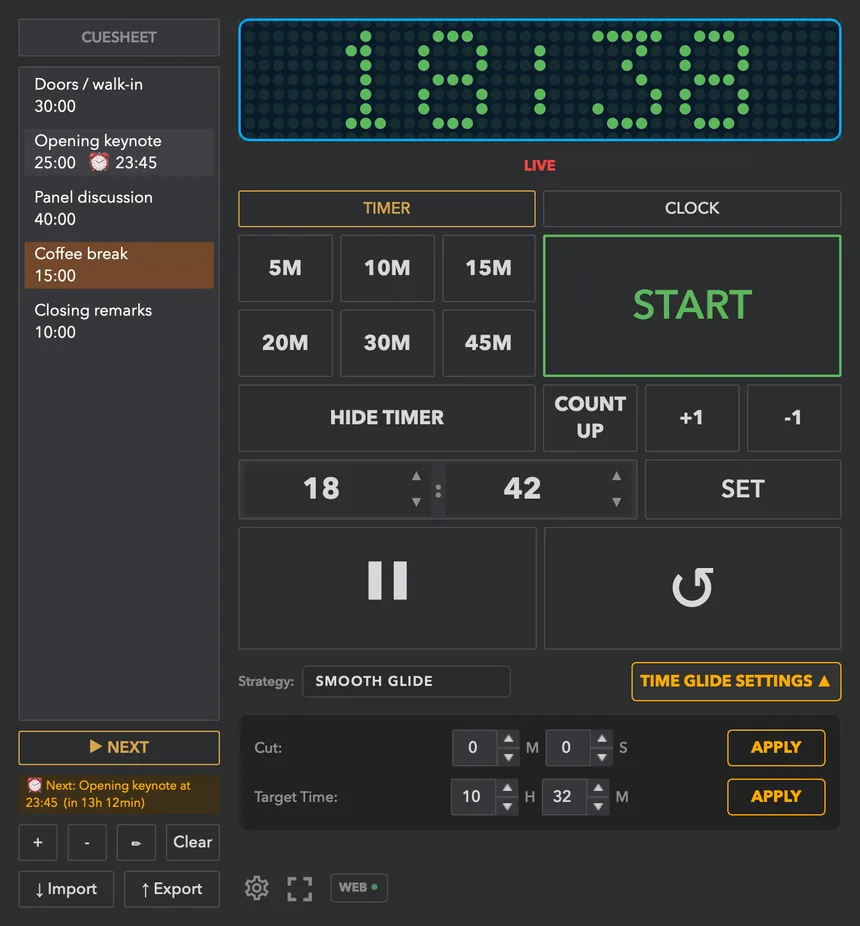Image resolution: width=860 pixels, height=926 pixels.
Task: Add one minute with +1
Action: pyautogui.click(x=692, y=418)
